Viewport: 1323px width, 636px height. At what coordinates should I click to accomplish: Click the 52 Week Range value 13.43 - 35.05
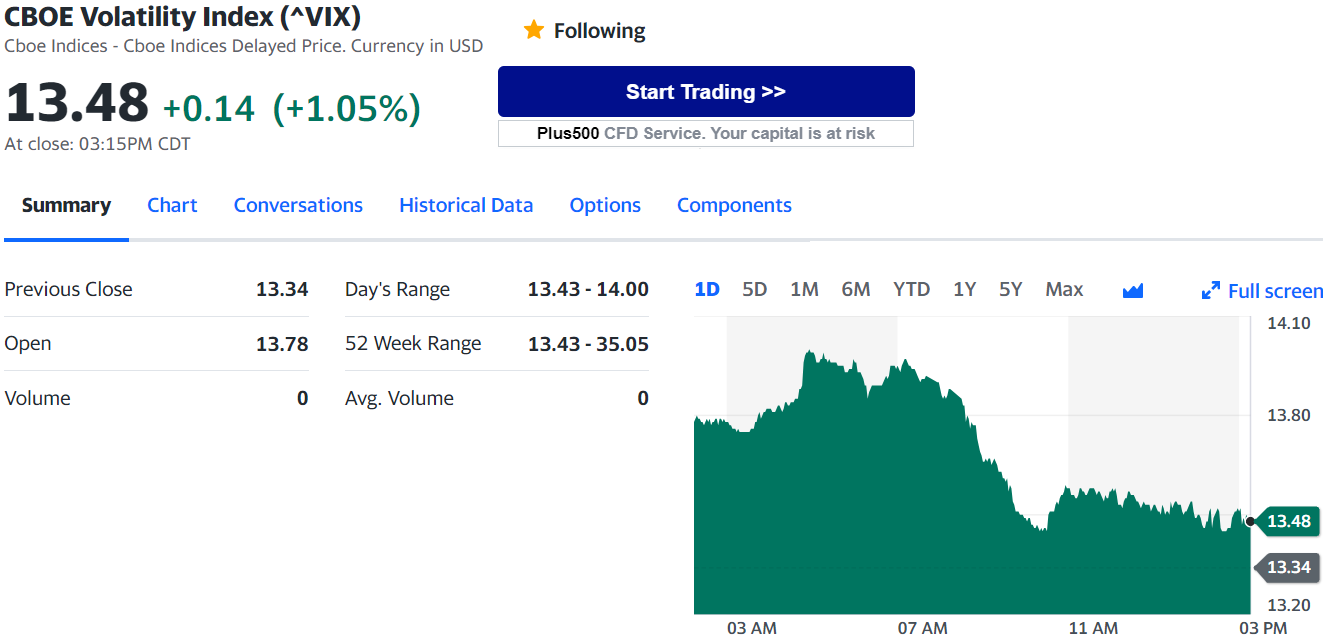point(588,344)
